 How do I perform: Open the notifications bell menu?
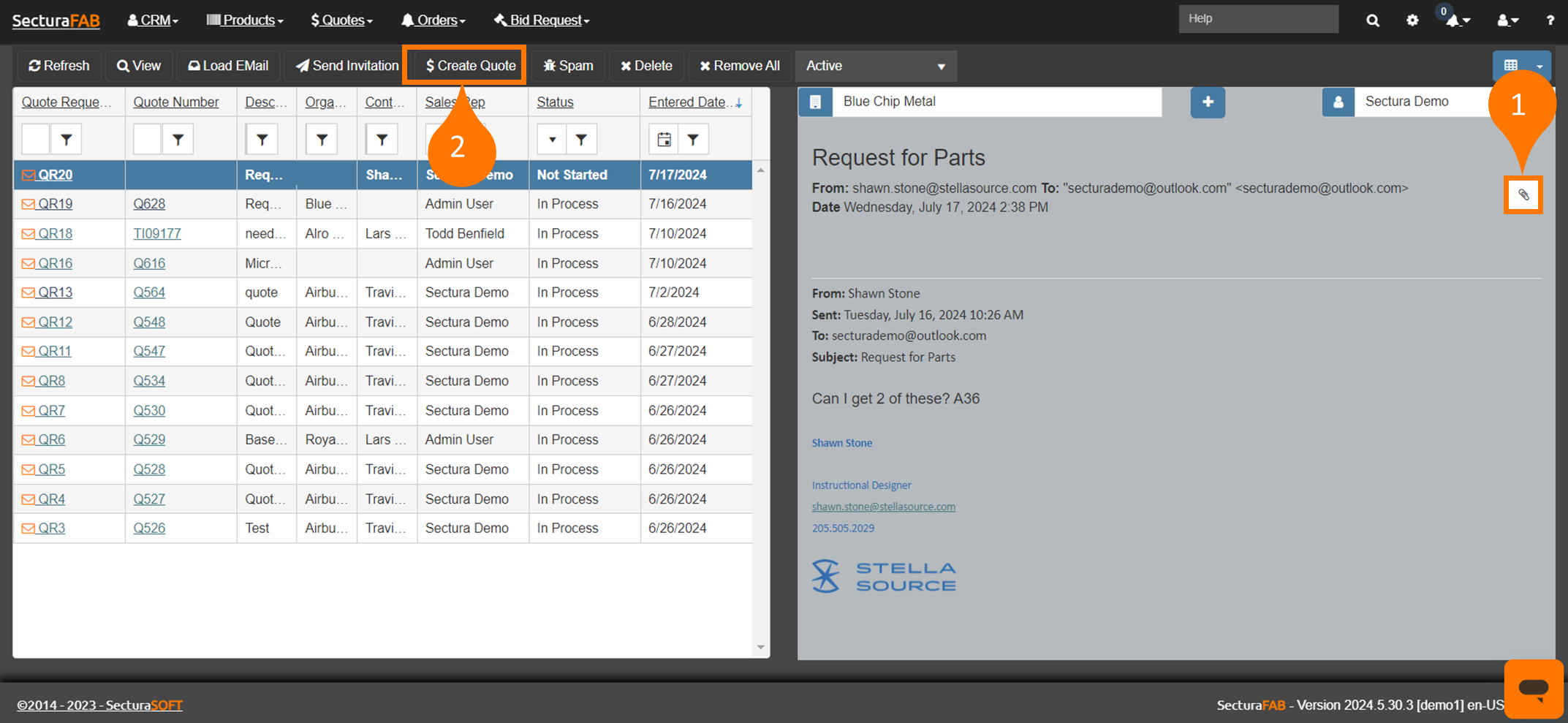pyautogui.click(x=1457, y=20)
